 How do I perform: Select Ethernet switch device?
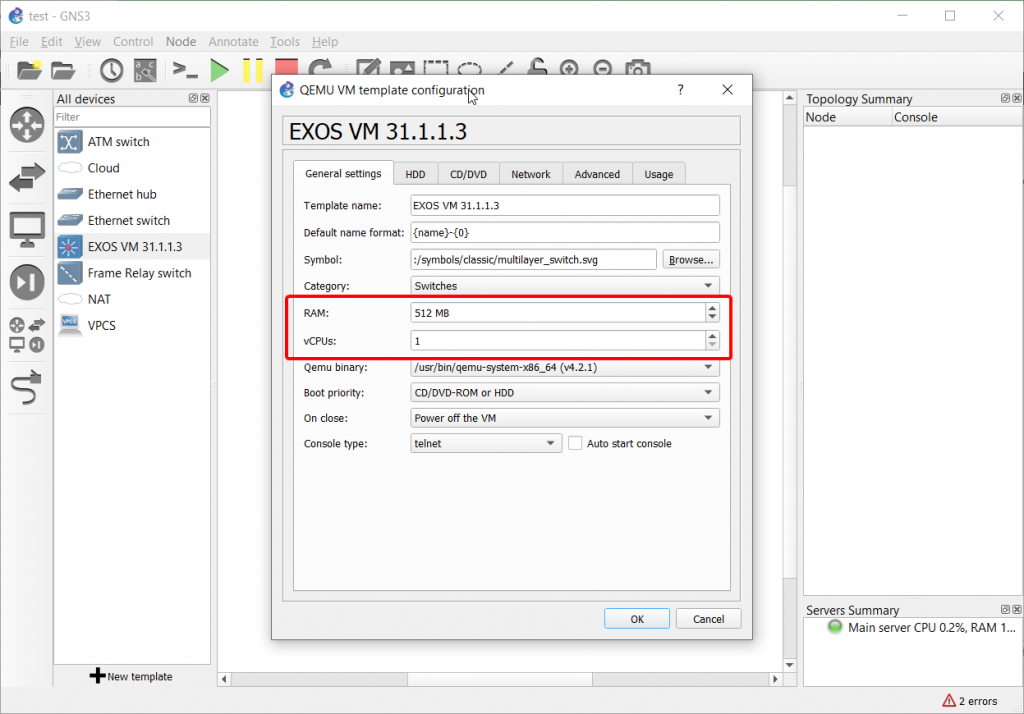(133, 220)
